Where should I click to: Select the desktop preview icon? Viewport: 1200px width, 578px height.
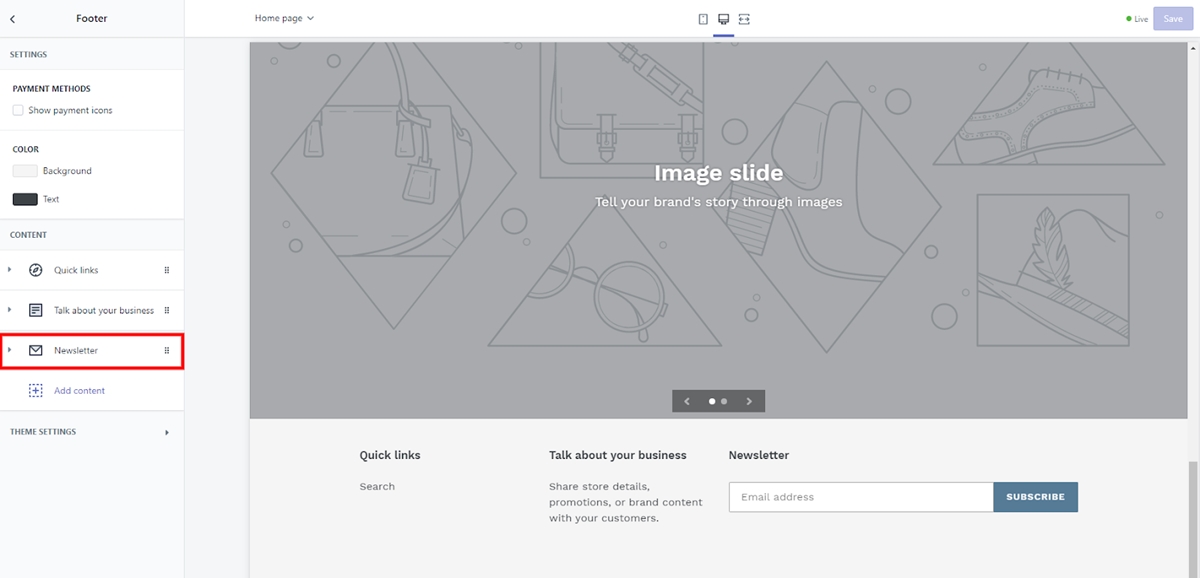723,19
